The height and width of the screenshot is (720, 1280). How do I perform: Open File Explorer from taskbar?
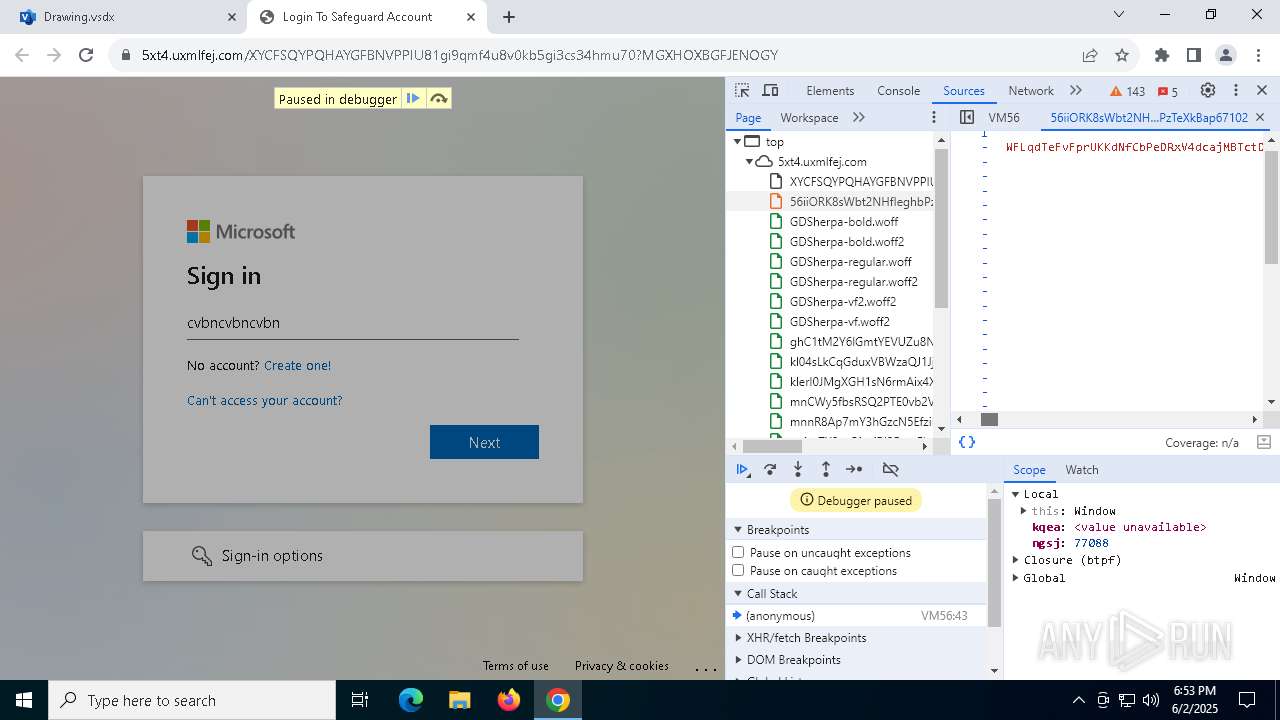pyautogui.click(x=459, y=700)
